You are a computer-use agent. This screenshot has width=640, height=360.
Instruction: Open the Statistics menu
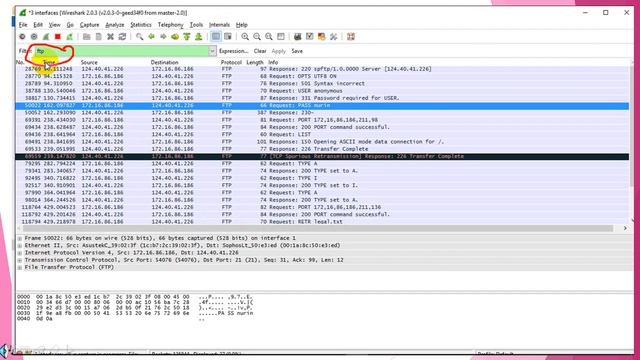point(141,25)
